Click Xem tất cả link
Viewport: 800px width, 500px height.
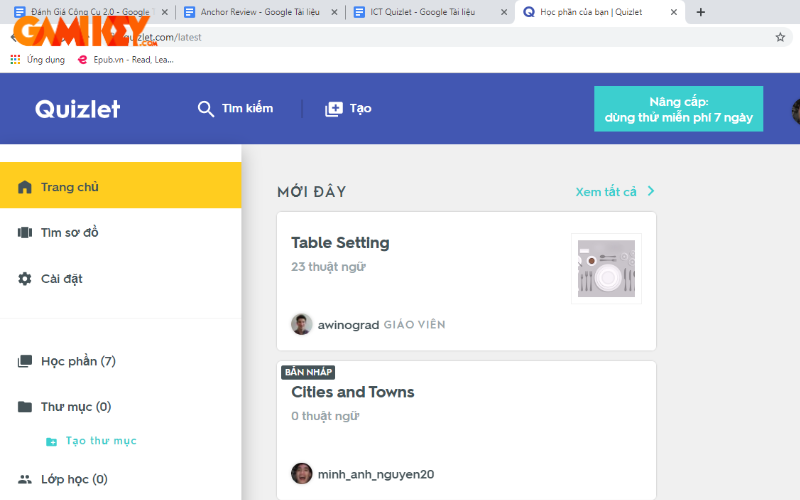606,192
